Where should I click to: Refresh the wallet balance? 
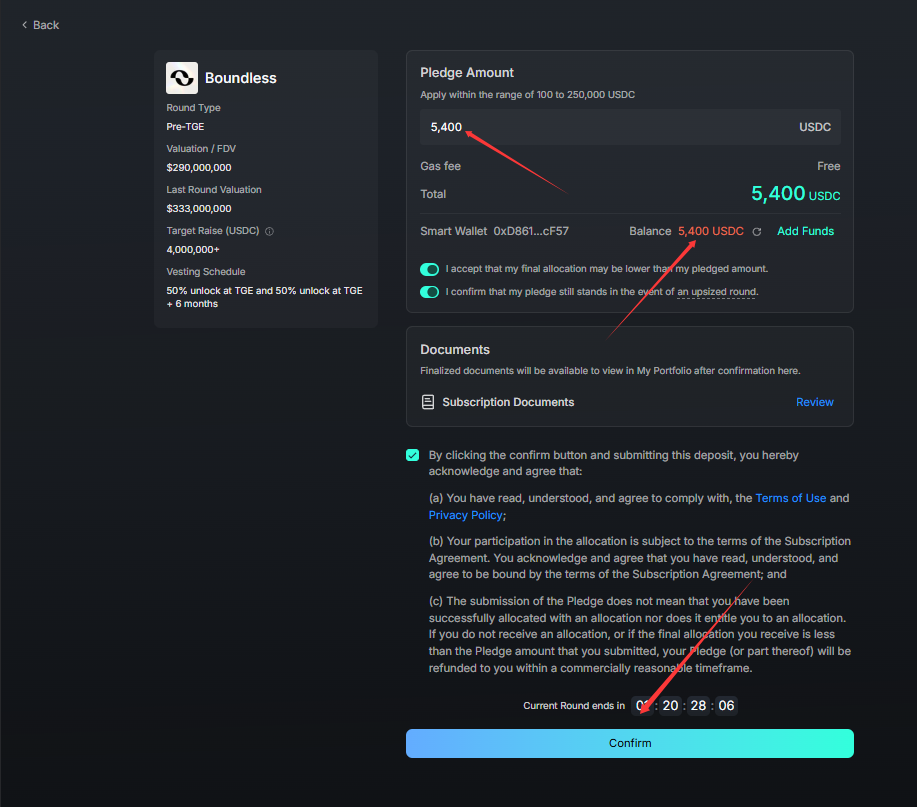(x=757, y=232)
